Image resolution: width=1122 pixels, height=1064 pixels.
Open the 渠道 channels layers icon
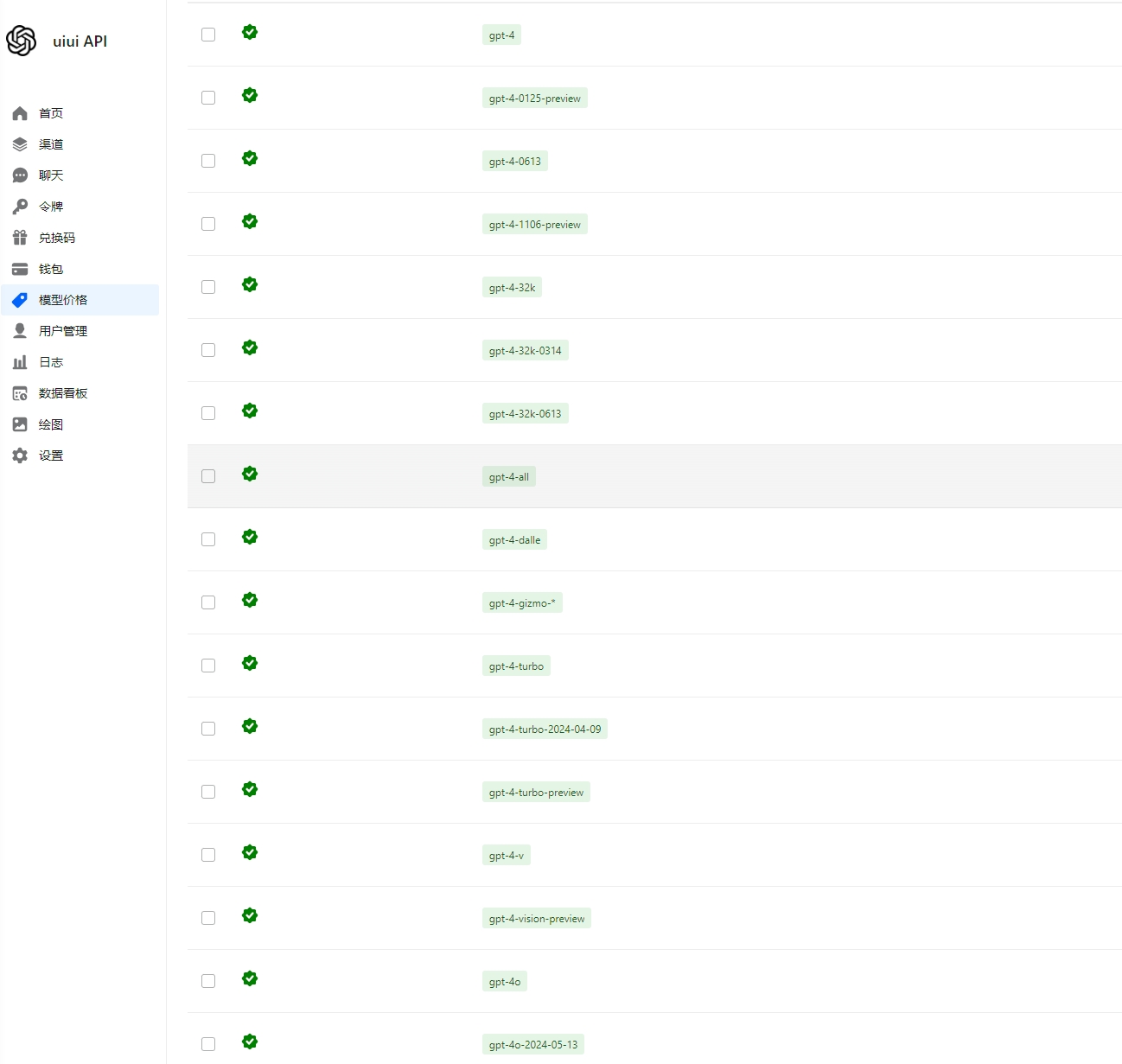(20, 144)
